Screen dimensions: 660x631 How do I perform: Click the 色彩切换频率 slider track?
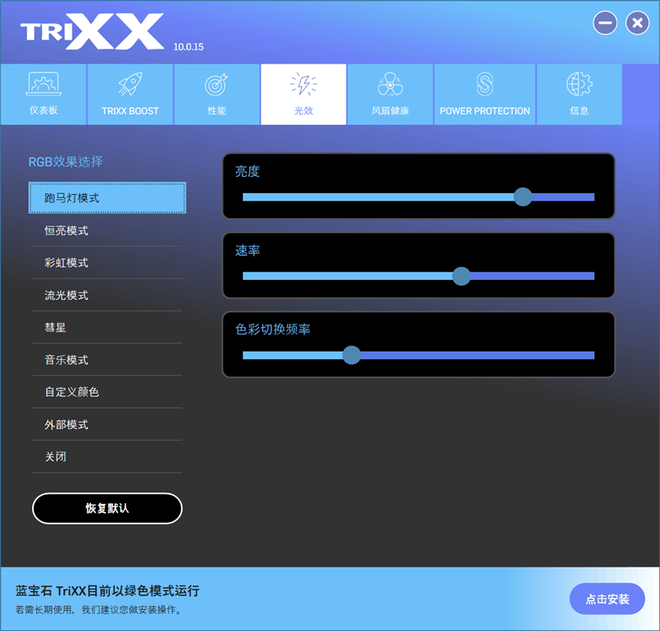470,355
